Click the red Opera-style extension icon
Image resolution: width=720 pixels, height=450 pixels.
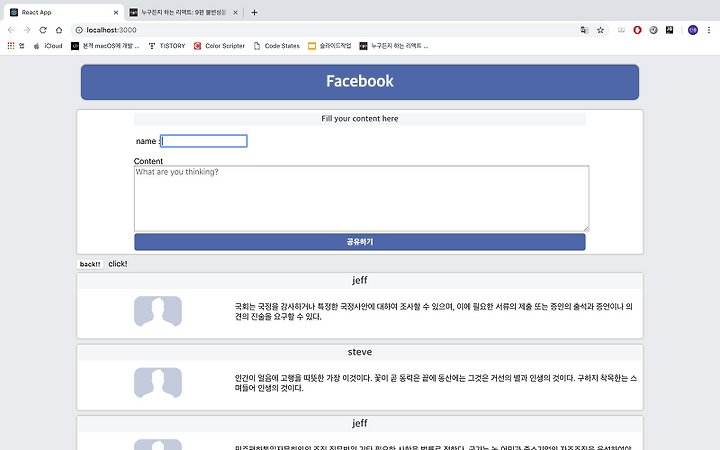[x=637, y=30]
